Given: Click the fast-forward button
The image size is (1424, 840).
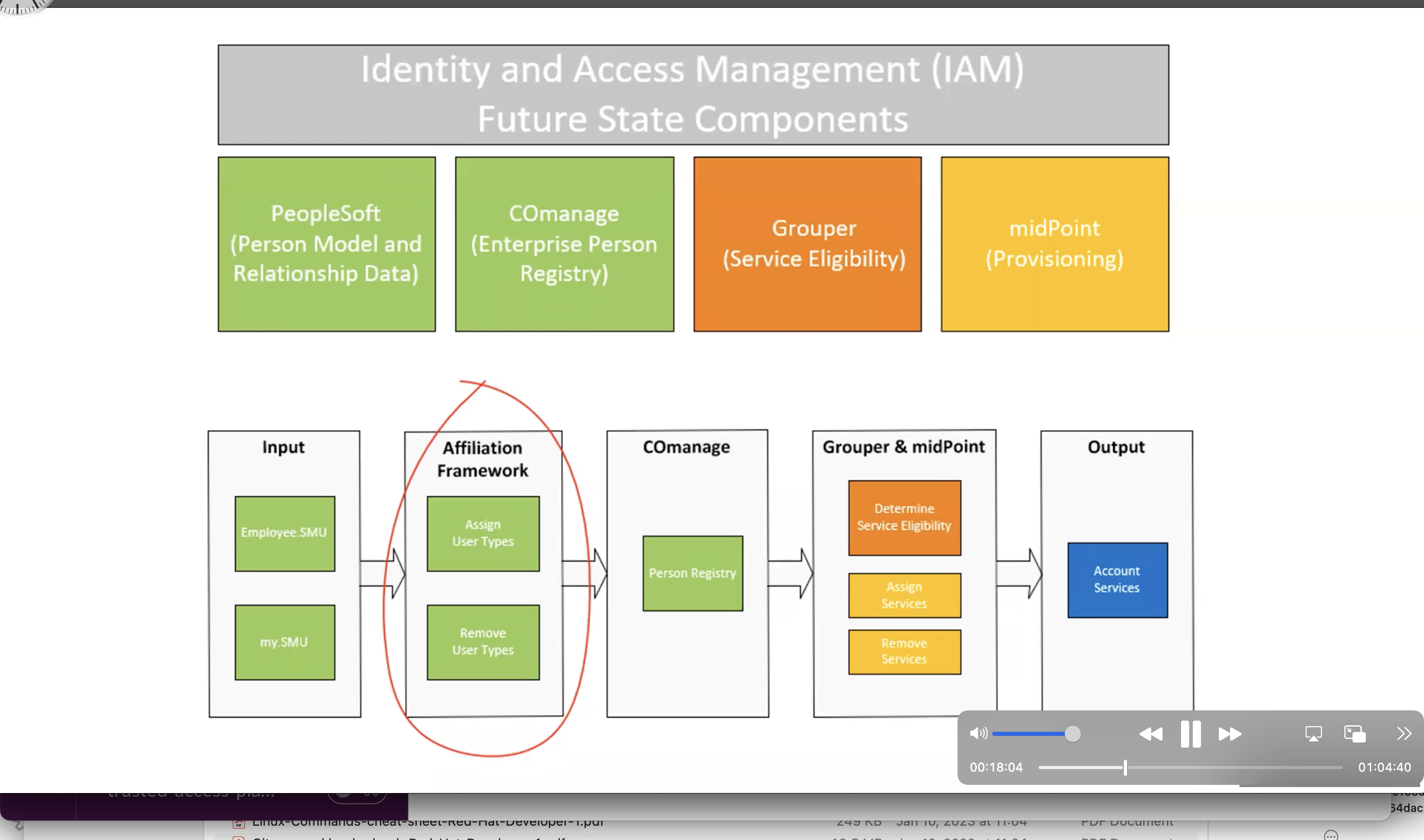Looking at the screenshot, I should [1230, 734].
